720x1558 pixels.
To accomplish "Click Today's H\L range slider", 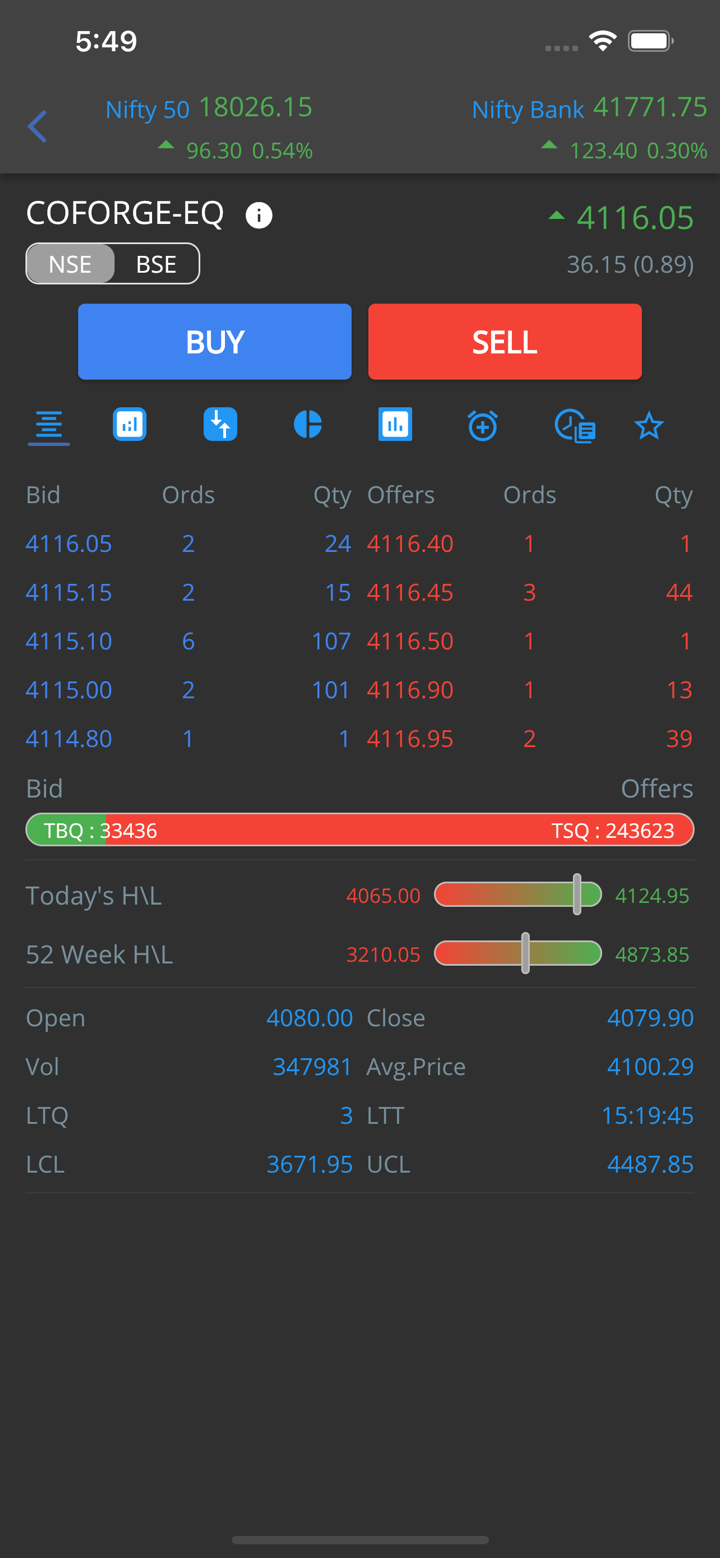I will coord(518,895).
